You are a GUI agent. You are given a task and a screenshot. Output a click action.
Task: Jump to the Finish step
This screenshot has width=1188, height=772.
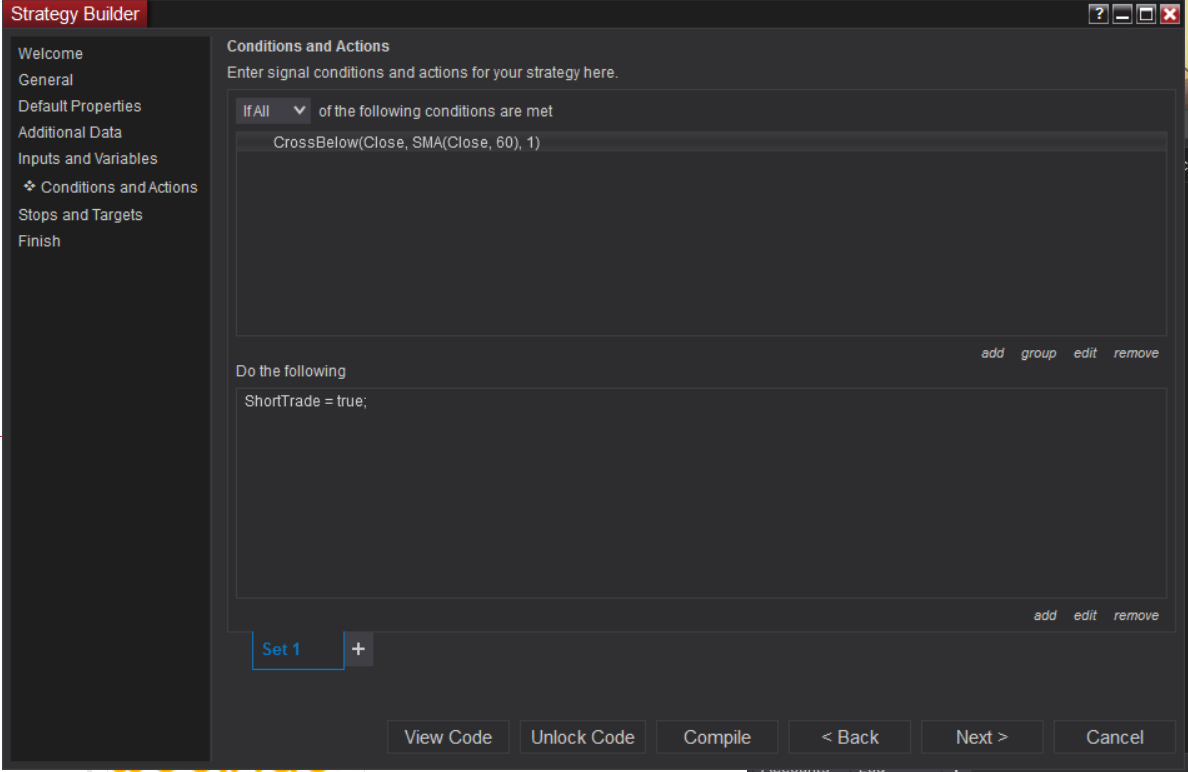(x=39, y=241)
